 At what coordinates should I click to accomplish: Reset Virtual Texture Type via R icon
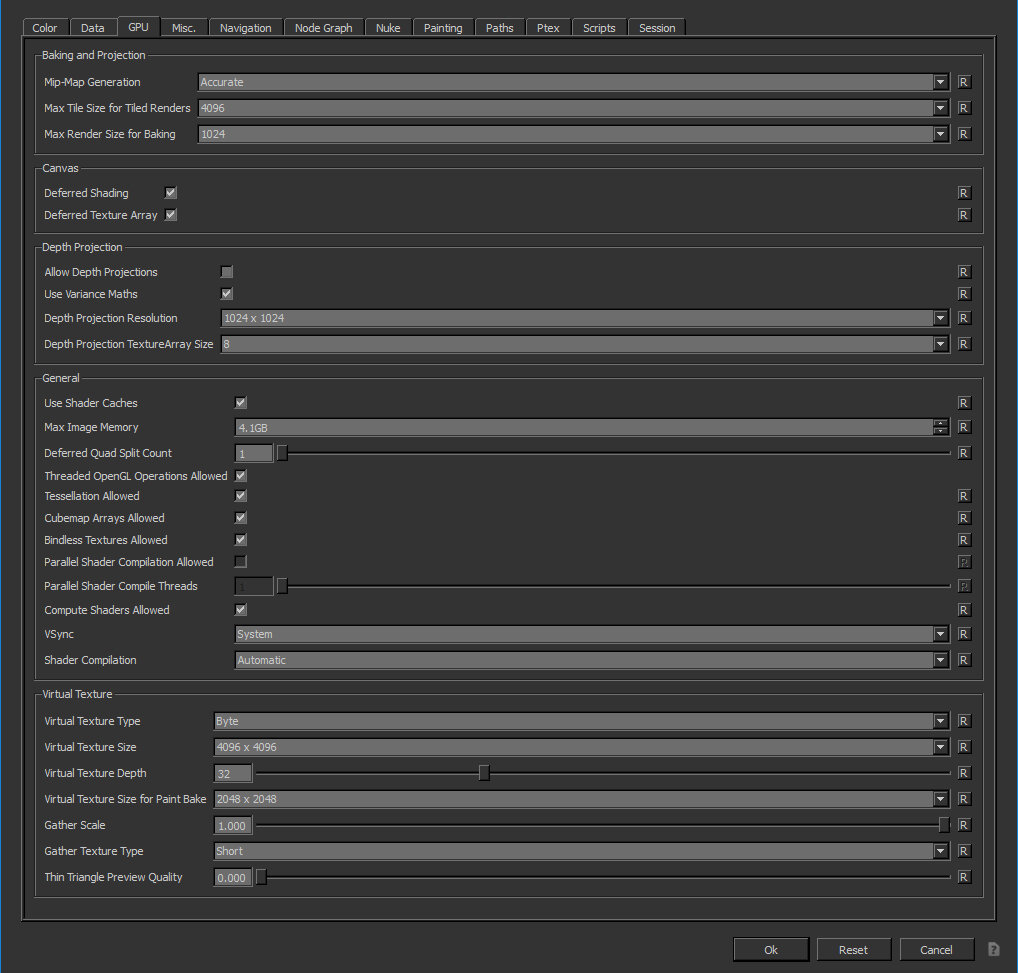(964, 721)
